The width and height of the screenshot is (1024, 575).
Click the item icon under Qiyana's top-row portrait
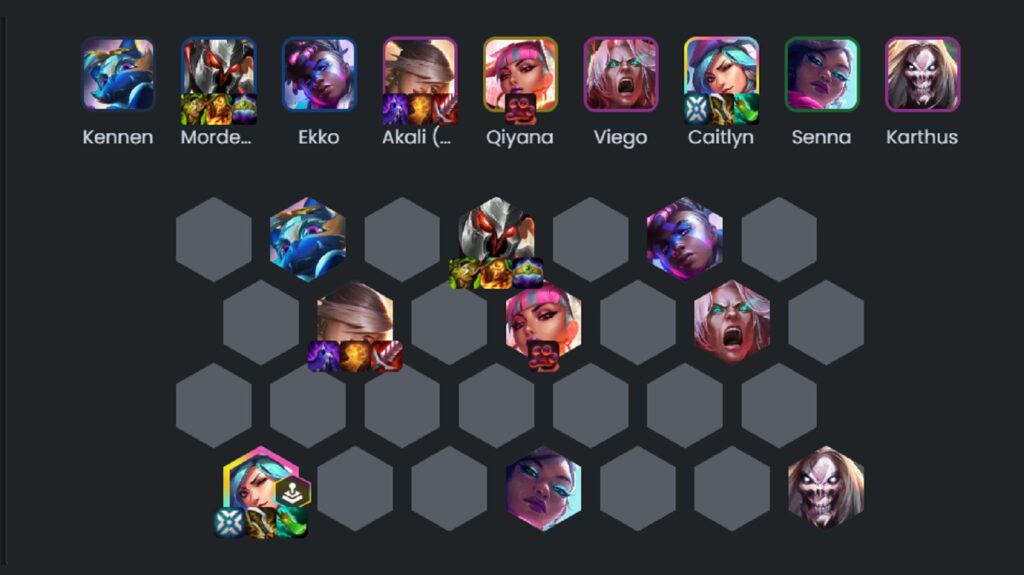(520, 109)
